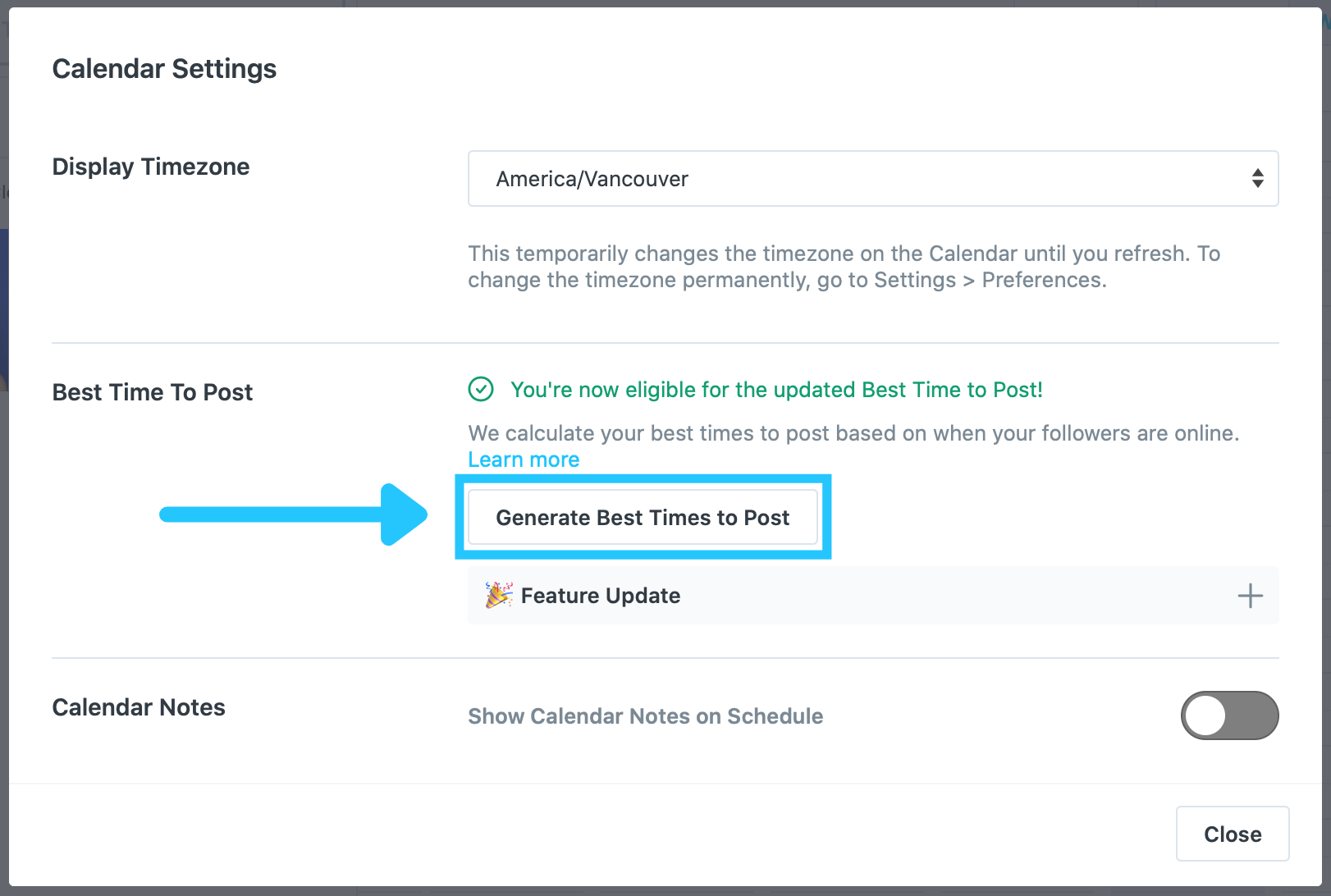
Task: Click the Best Time To Post section label
Action: tap(153, 392)
